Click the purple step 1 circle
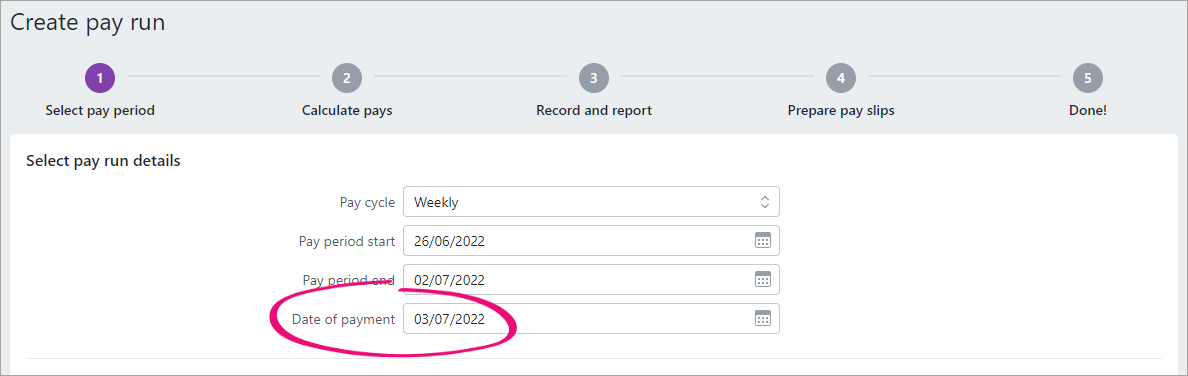This screenshot has height=376, width=1188. [100, 77]
